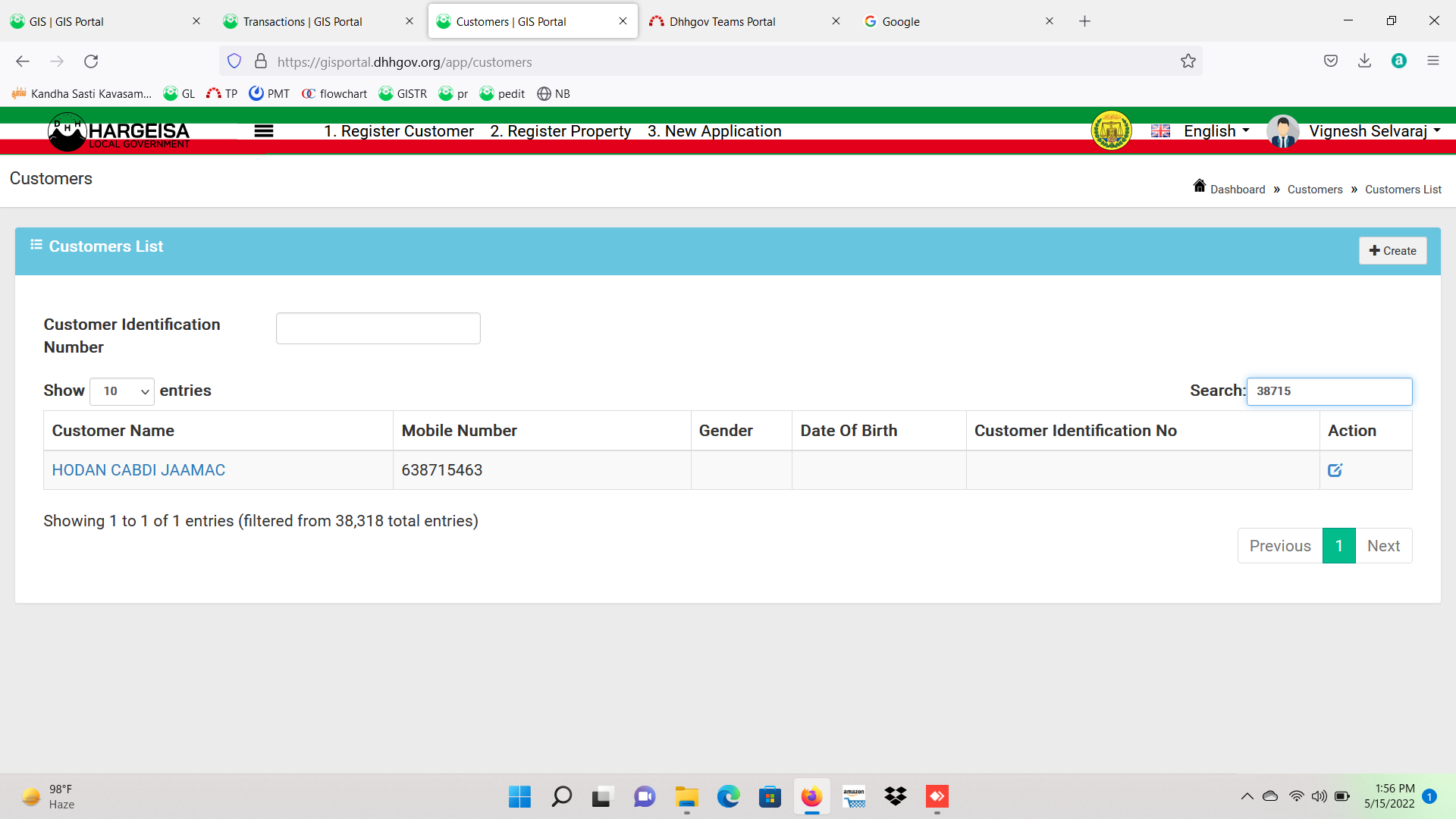Click the tracking protection shield icon

tap(234, 61)
